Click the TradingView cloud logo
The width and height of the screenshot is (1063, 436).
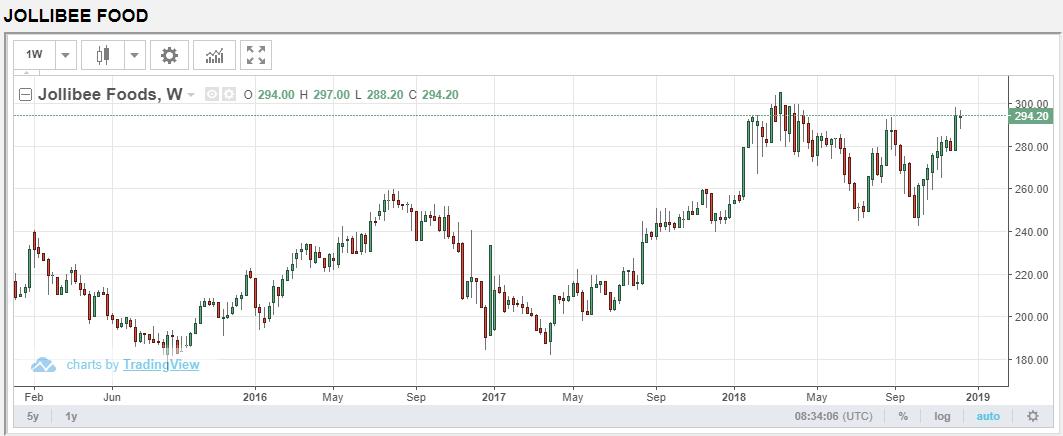(x=43, y=365)
